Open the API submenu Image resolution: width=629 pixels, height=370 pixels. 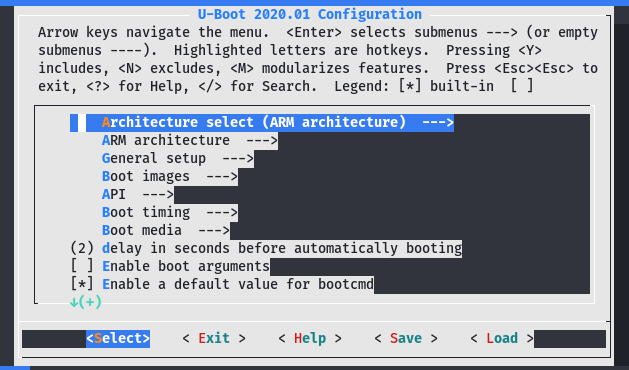pos(138,195)
